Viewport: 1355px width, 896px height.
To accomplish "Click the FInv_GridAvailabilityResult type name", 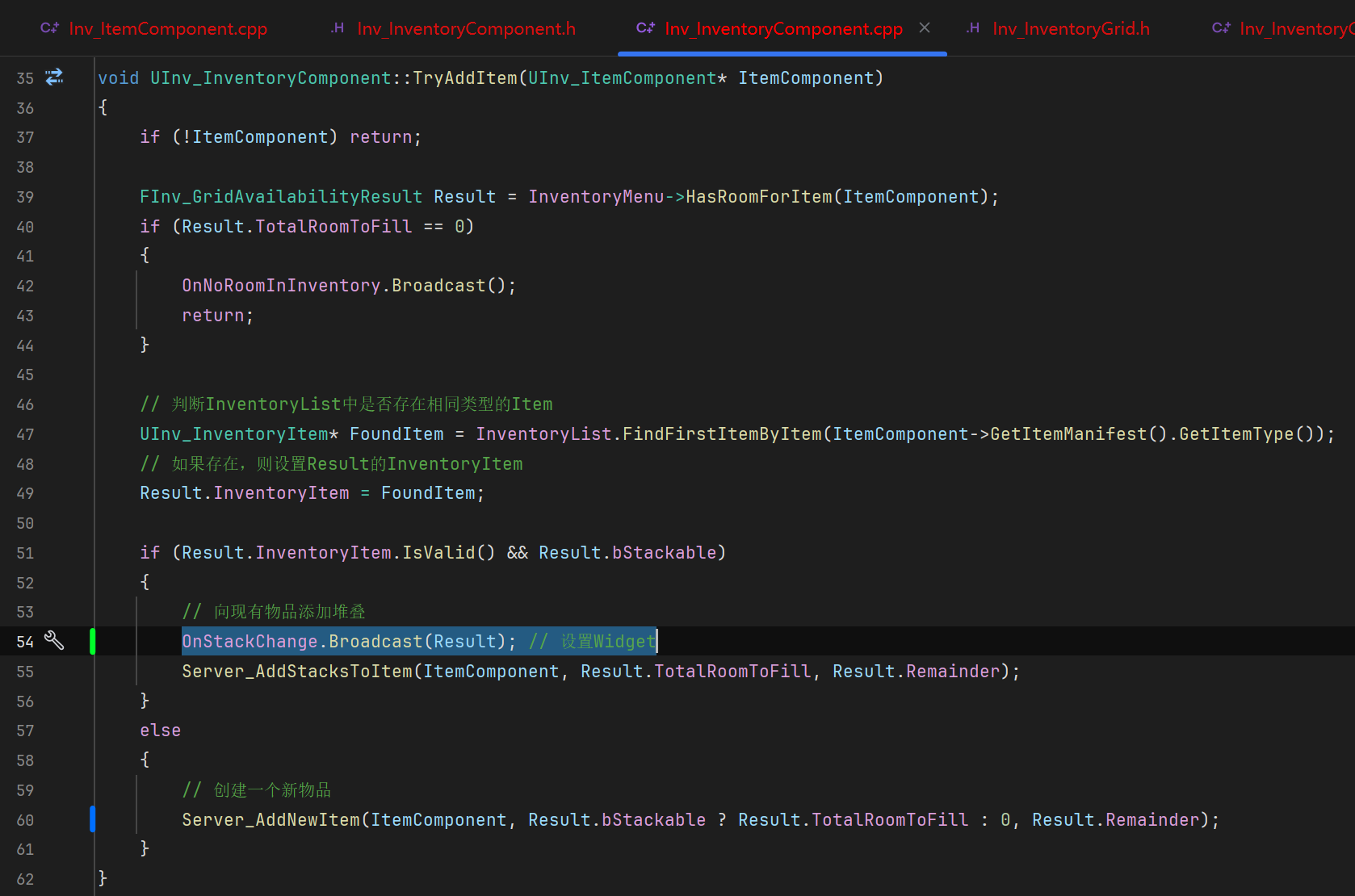I will pyautogui.click(x=281, y=197).
